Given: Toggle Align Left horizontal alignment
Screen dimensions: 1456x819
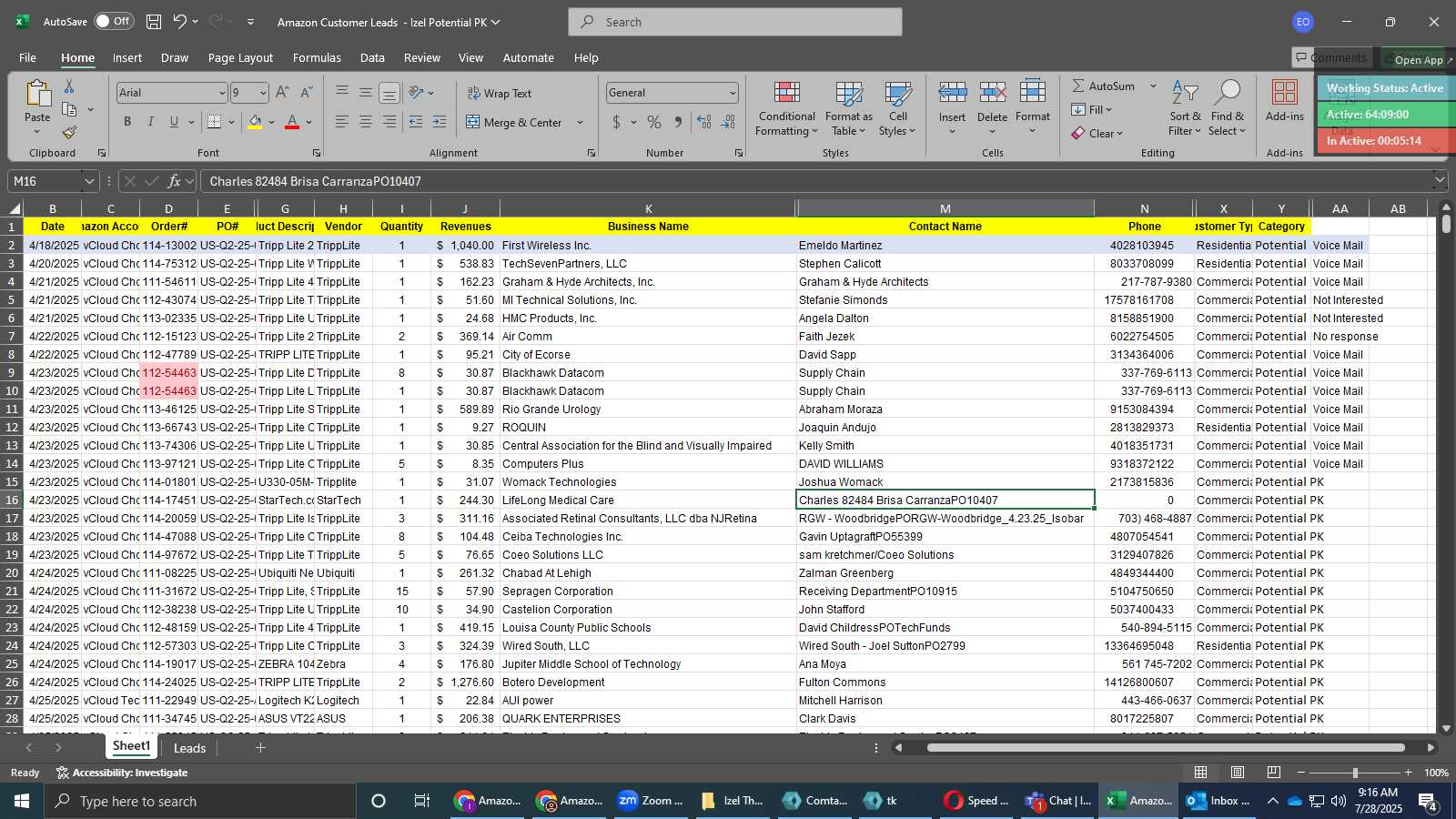Looking at the screenshot, I should 341,122.
